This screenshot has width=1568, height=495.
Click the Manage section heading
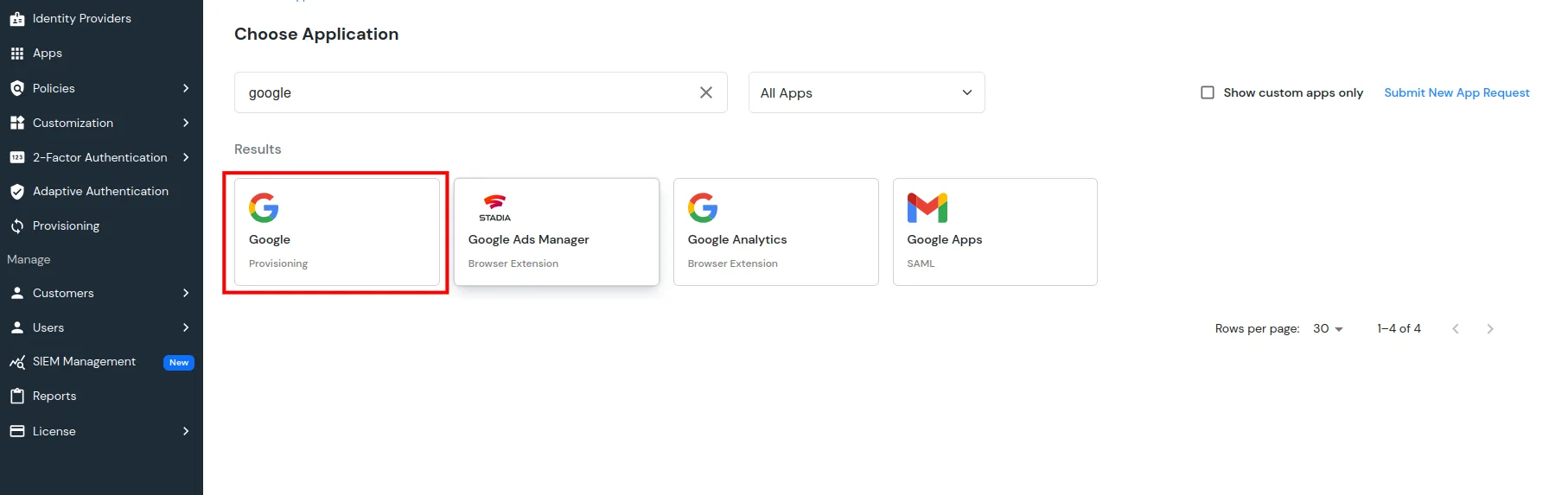(29, 259)
